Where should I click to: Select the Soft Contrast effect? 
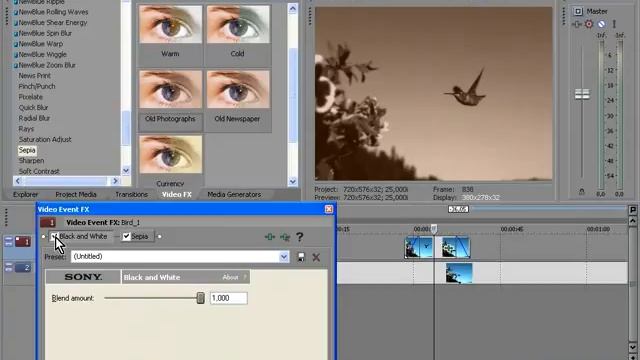39,171
